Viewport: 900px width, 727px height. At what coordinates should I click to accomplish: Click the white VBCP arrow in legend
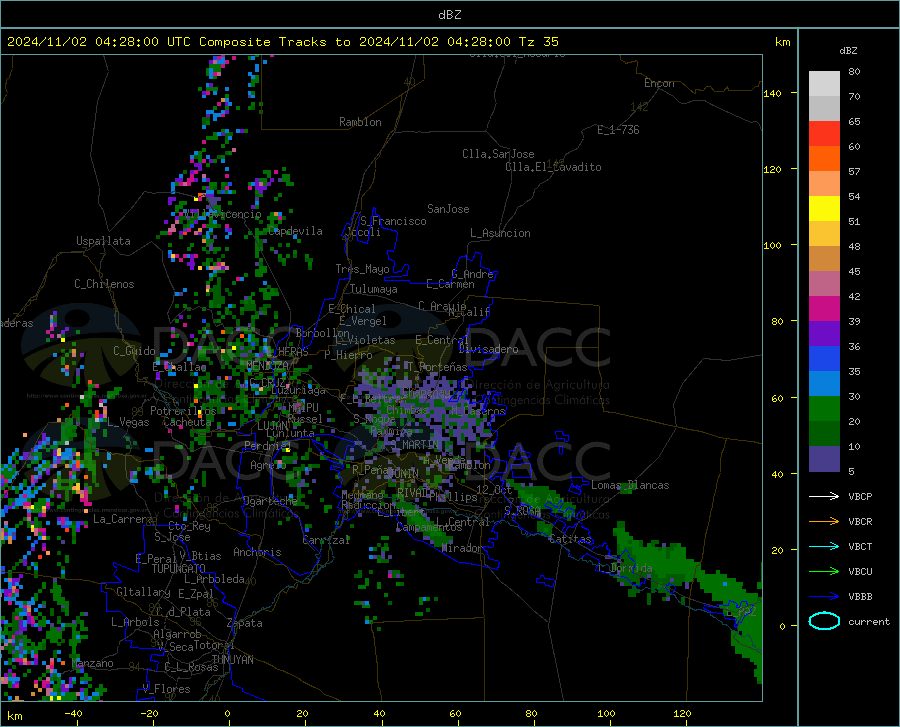coord(824,496)
